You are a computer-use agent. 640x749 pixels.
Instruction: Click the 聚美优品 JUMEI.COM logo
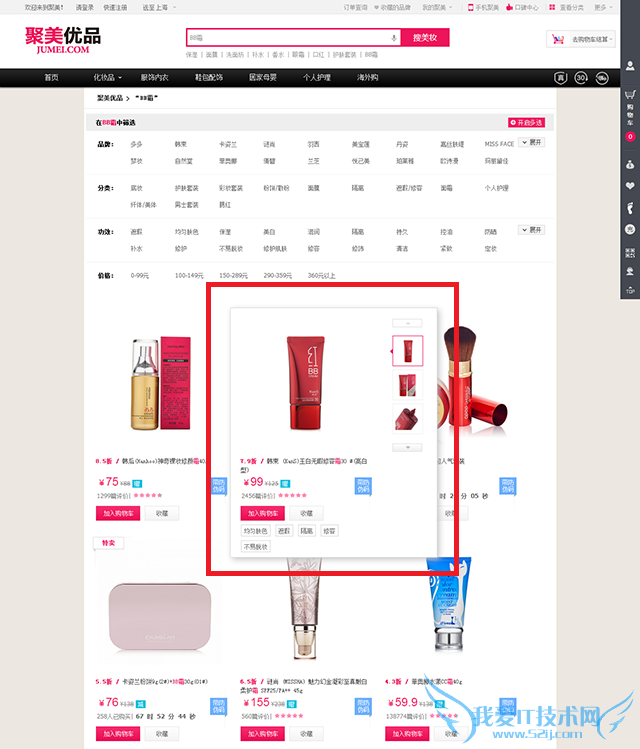(x=63, y=40)
